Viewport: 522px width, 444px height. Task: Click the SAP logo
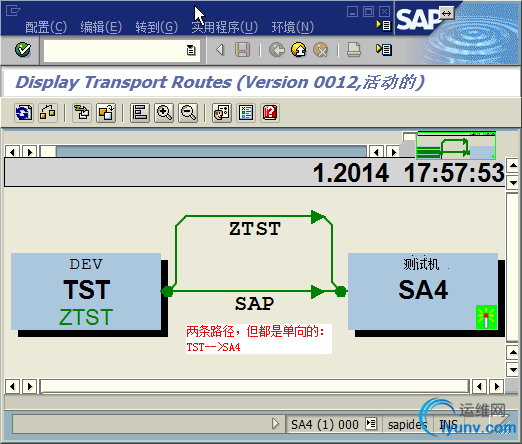coord(418,19)
